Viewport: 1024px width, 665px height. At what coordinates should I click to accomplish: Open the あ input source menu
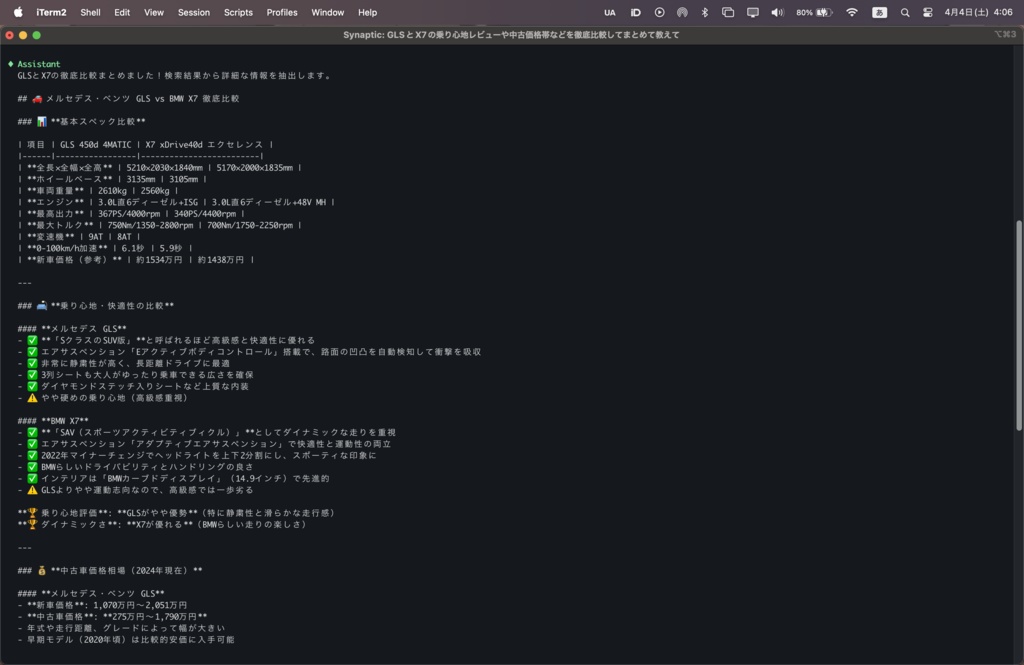pos(880,13)
